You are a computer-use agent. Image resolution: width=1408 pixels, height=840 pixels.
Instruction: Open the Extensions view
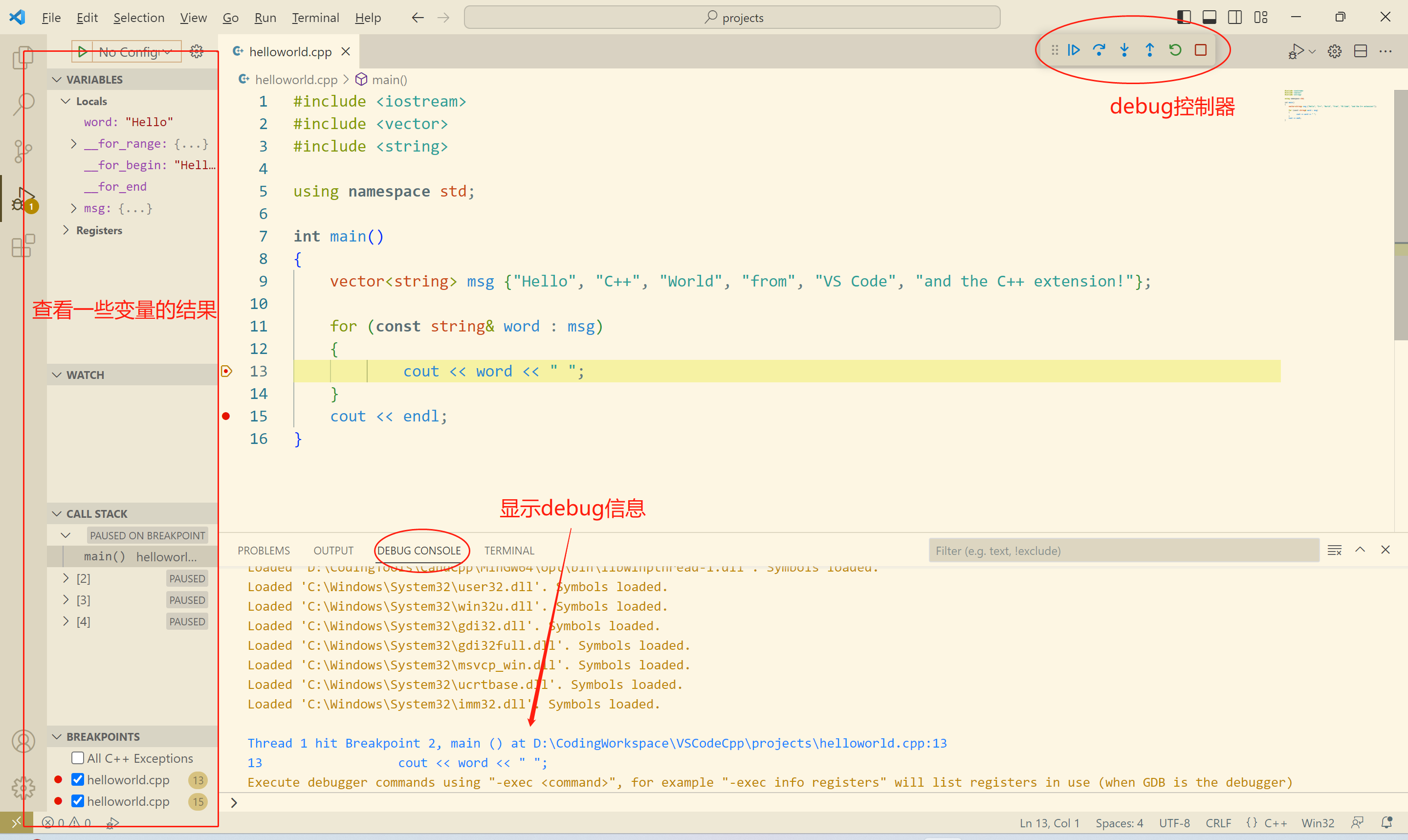(23, 245)
